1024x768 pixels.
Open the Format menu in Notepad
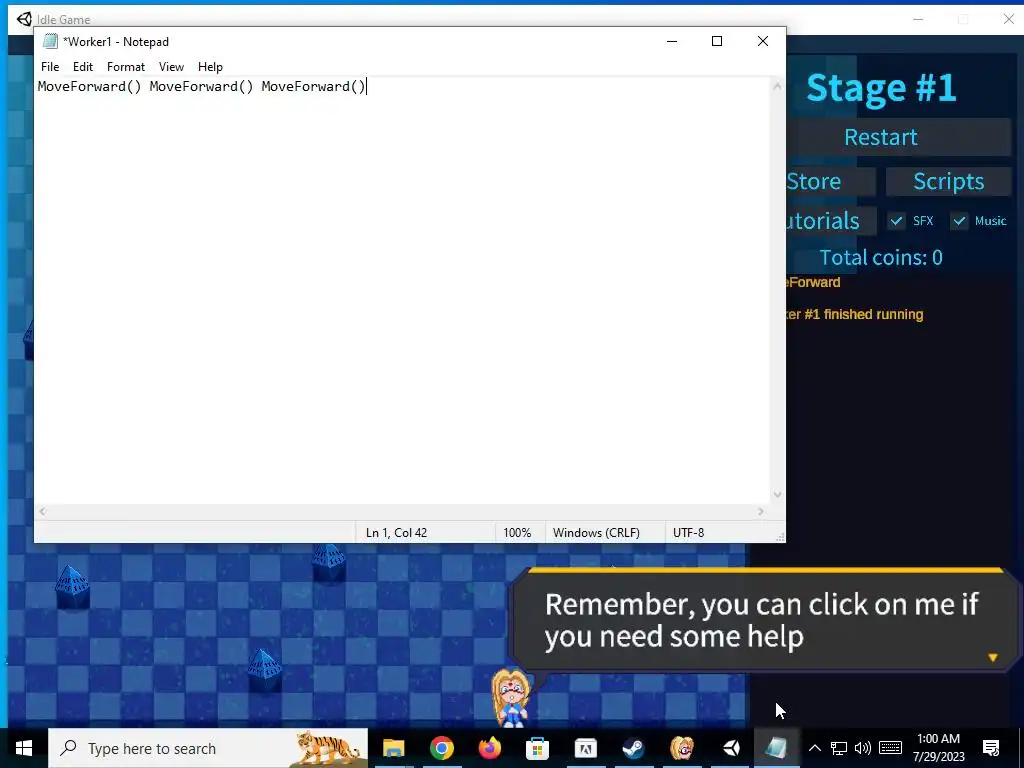tap(125, 67)
